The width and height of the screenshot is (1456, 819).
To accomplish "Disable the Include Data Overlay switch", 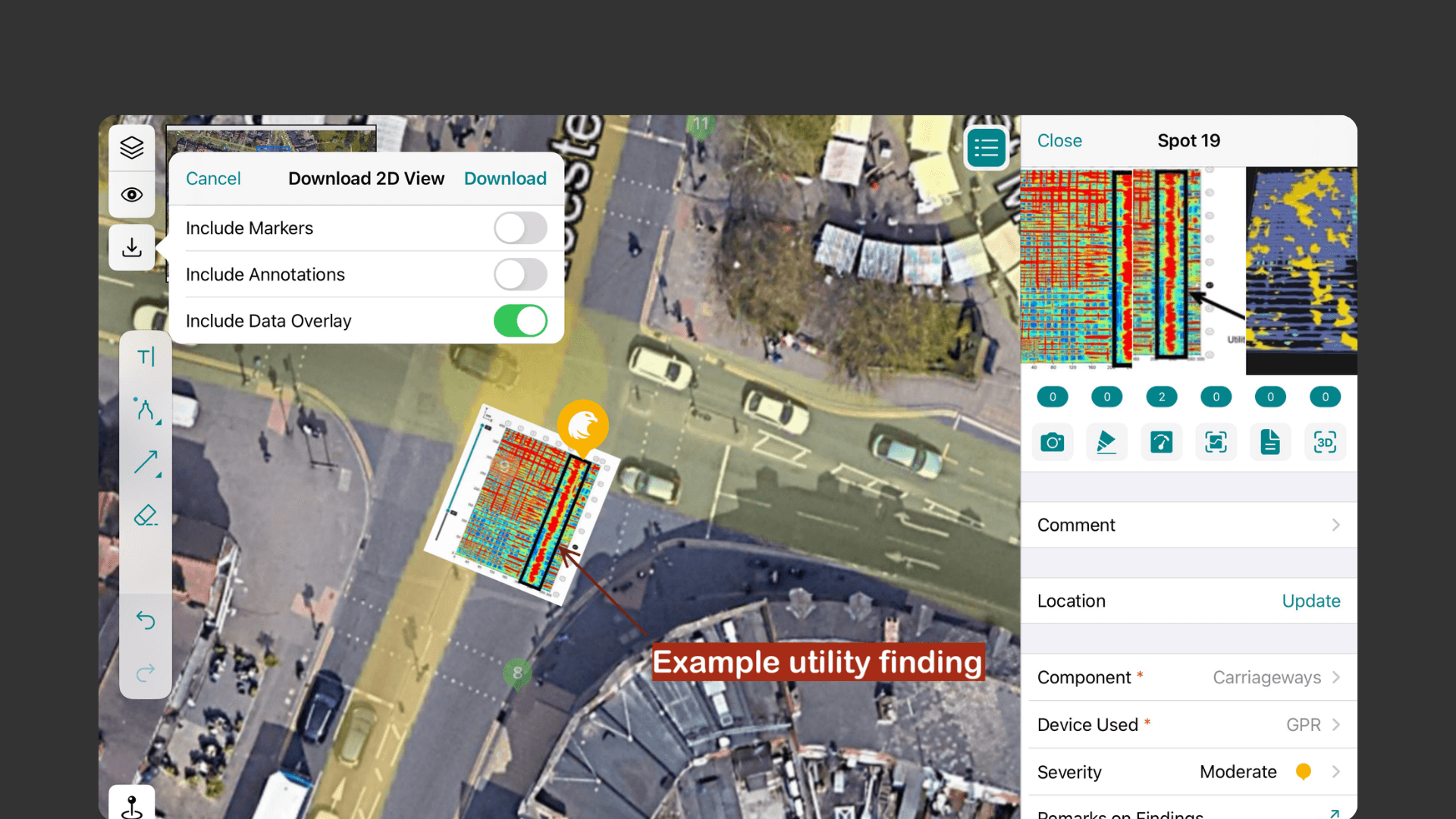I will tap(520, 321).
